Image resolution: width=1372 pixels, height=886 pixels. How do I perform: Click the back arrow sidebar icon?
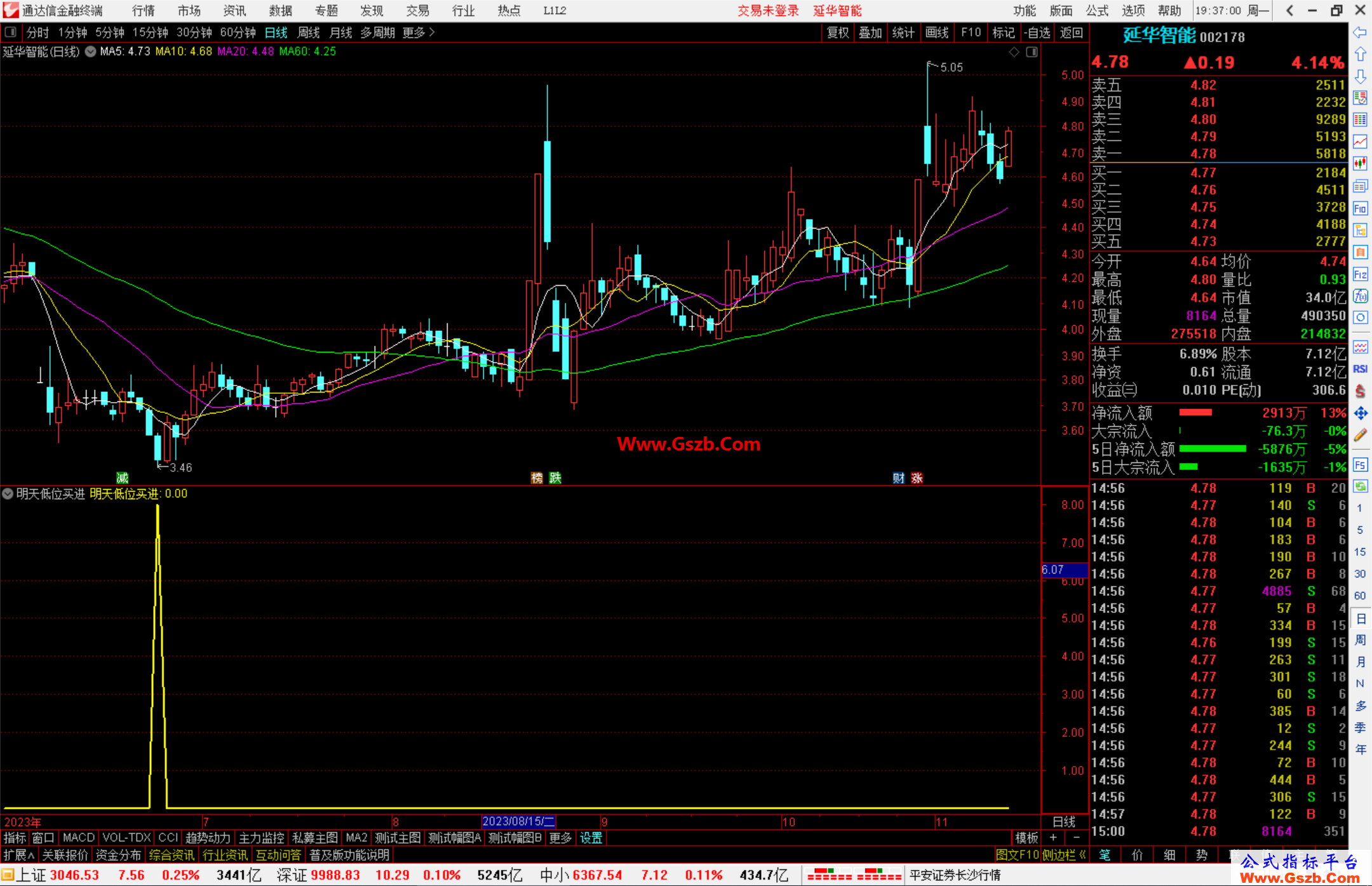coord(1360,32)
